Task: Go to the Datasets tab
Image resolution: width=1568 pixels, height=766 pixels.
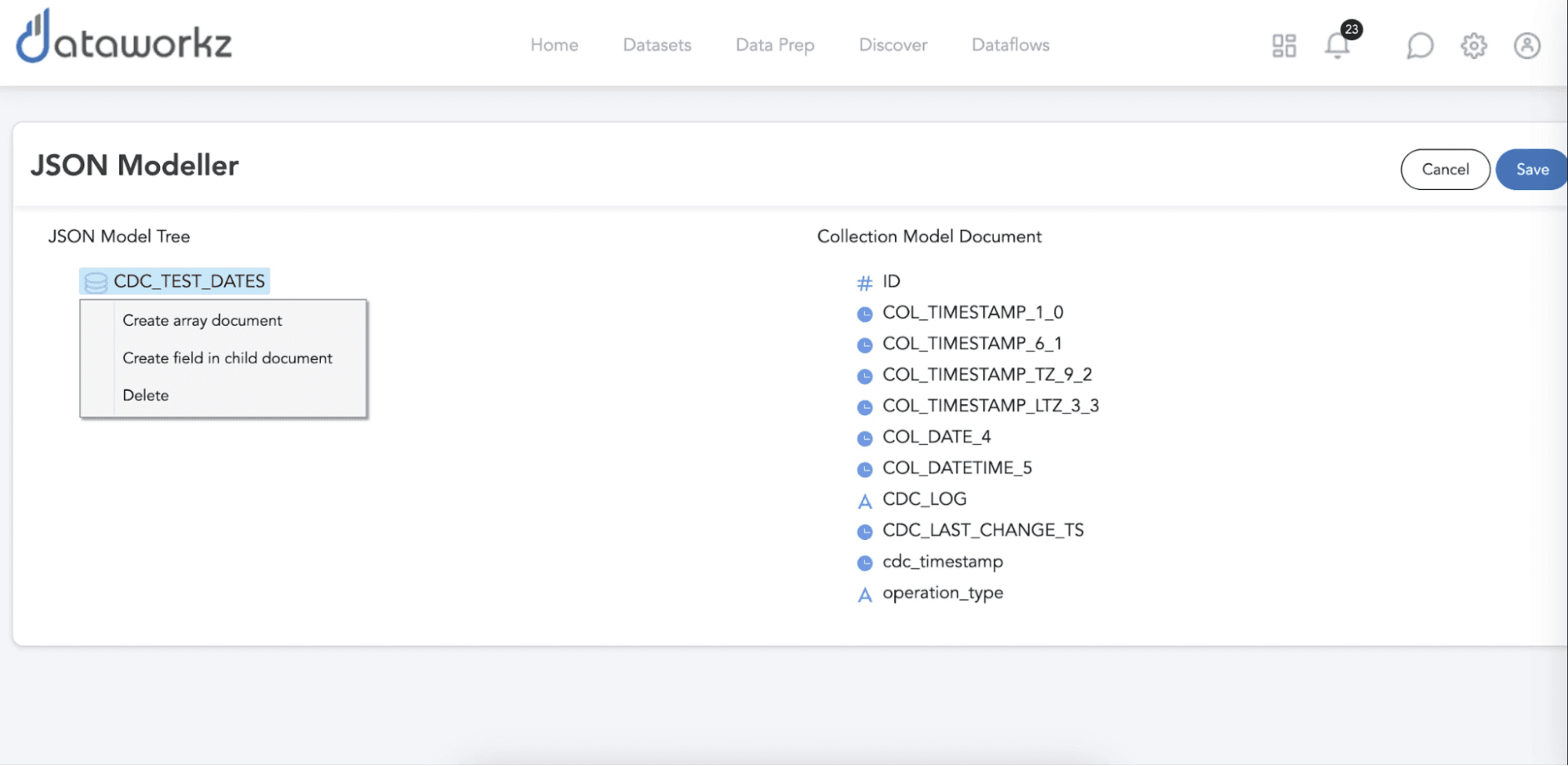Action: coord(657,45)
